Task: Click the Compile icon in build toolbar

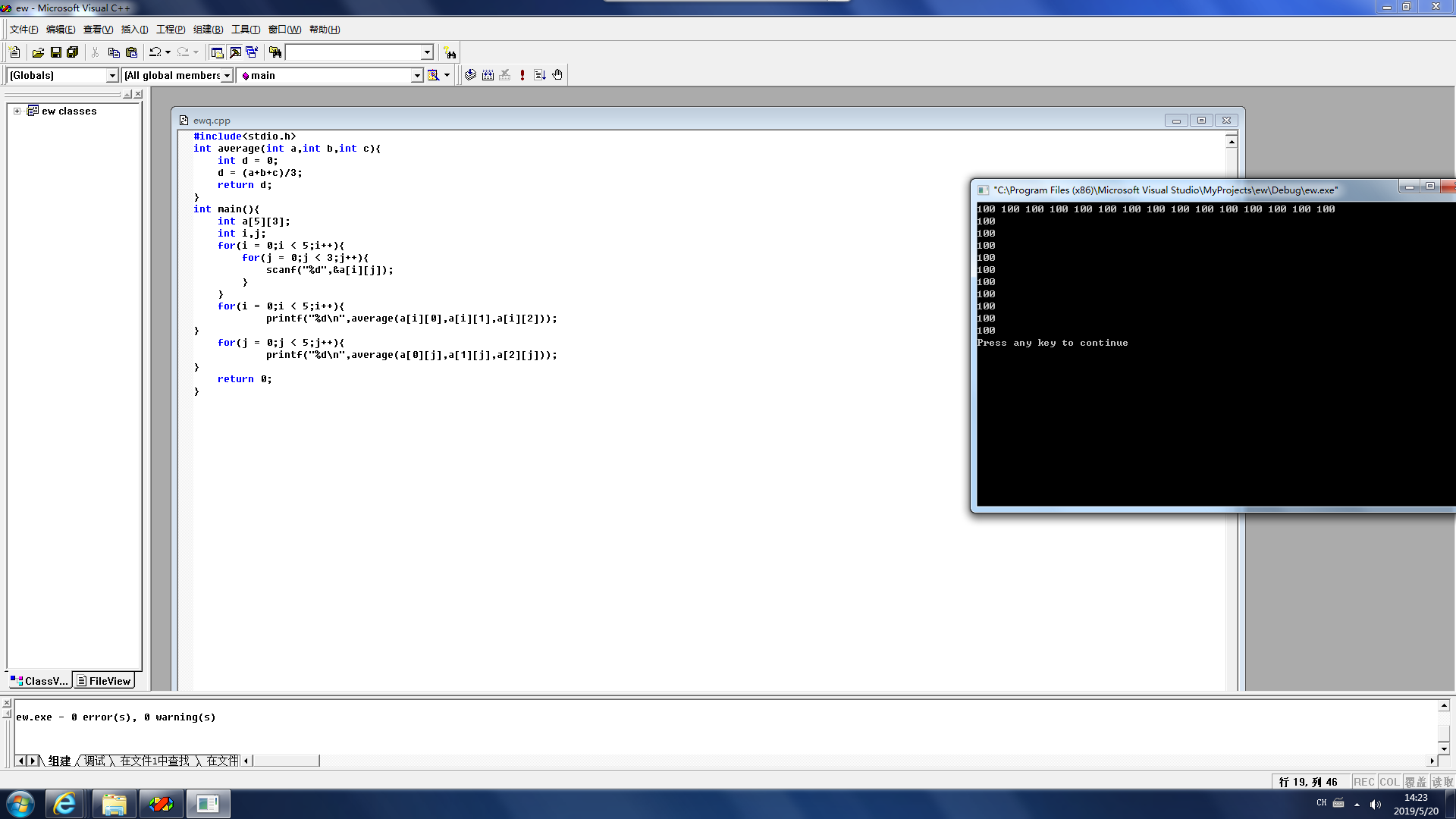Action: coord(470,75)
